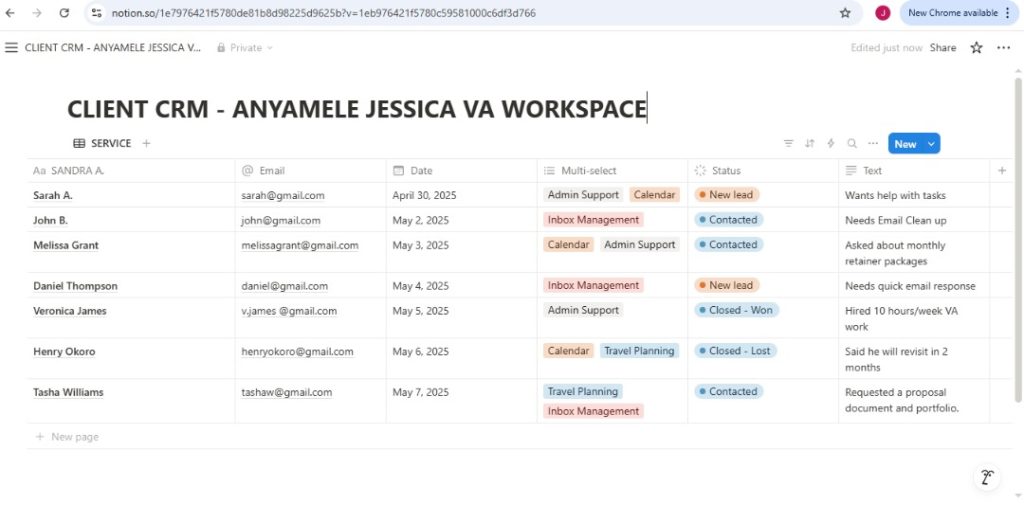The height and width of the screenshot is (505, 1024).
Task: Toggle the Notion sidebar hamburger menu
Action: 11,47
